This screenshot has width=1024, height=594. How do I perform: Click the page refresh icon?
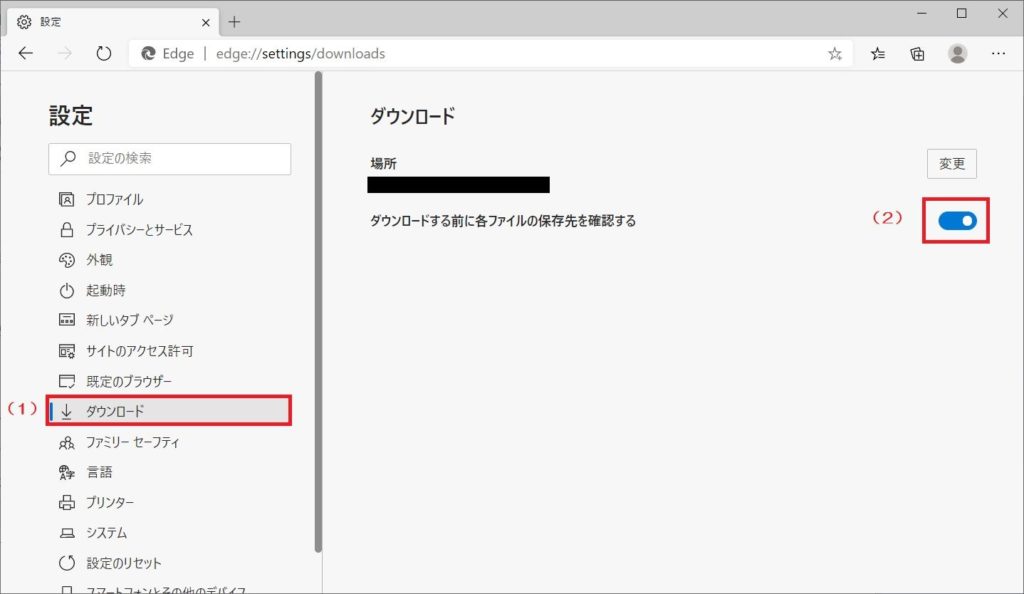[103, 54]
